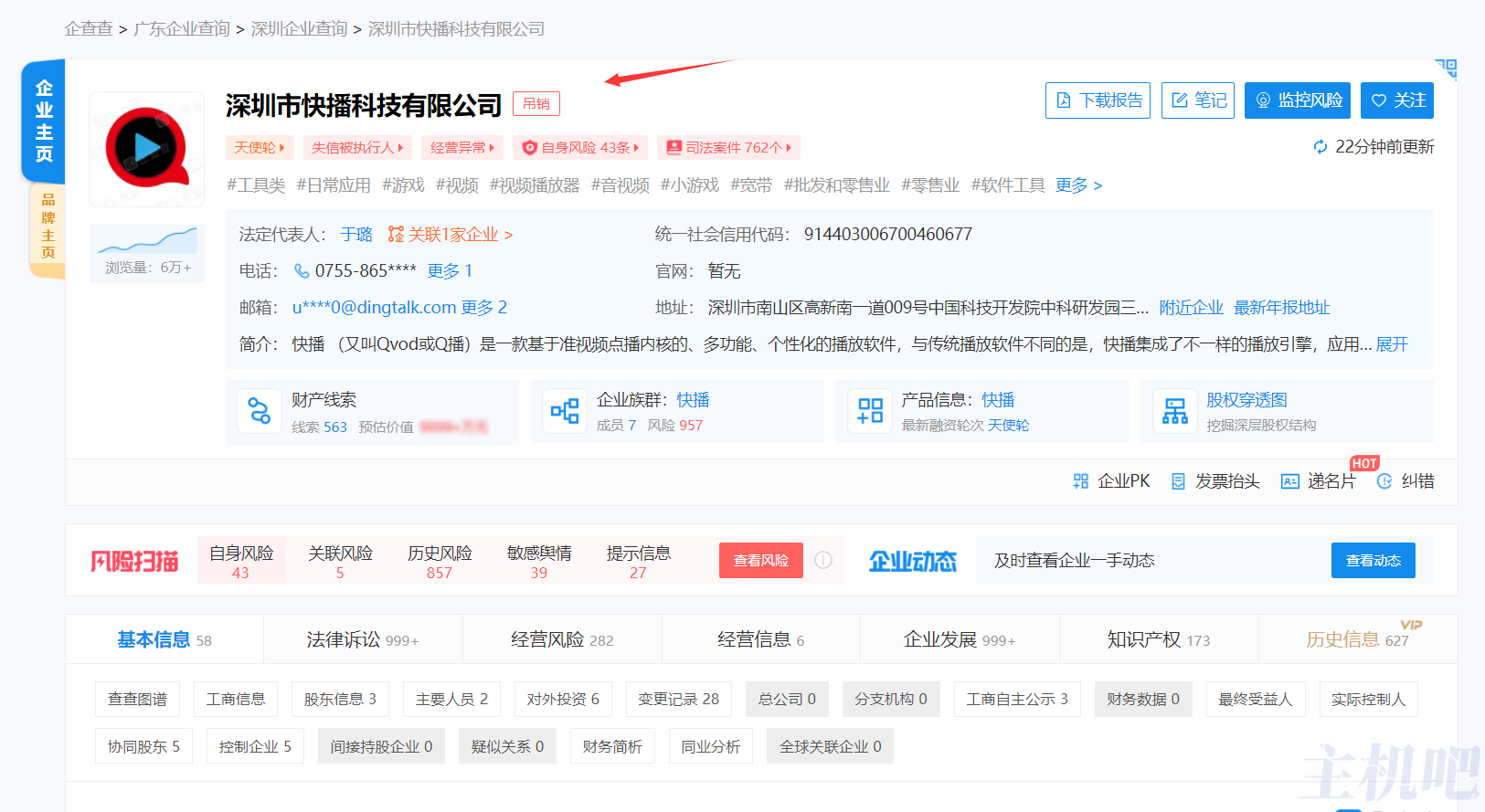Select 关联风险 5 in risk scan

click(340, 561)
